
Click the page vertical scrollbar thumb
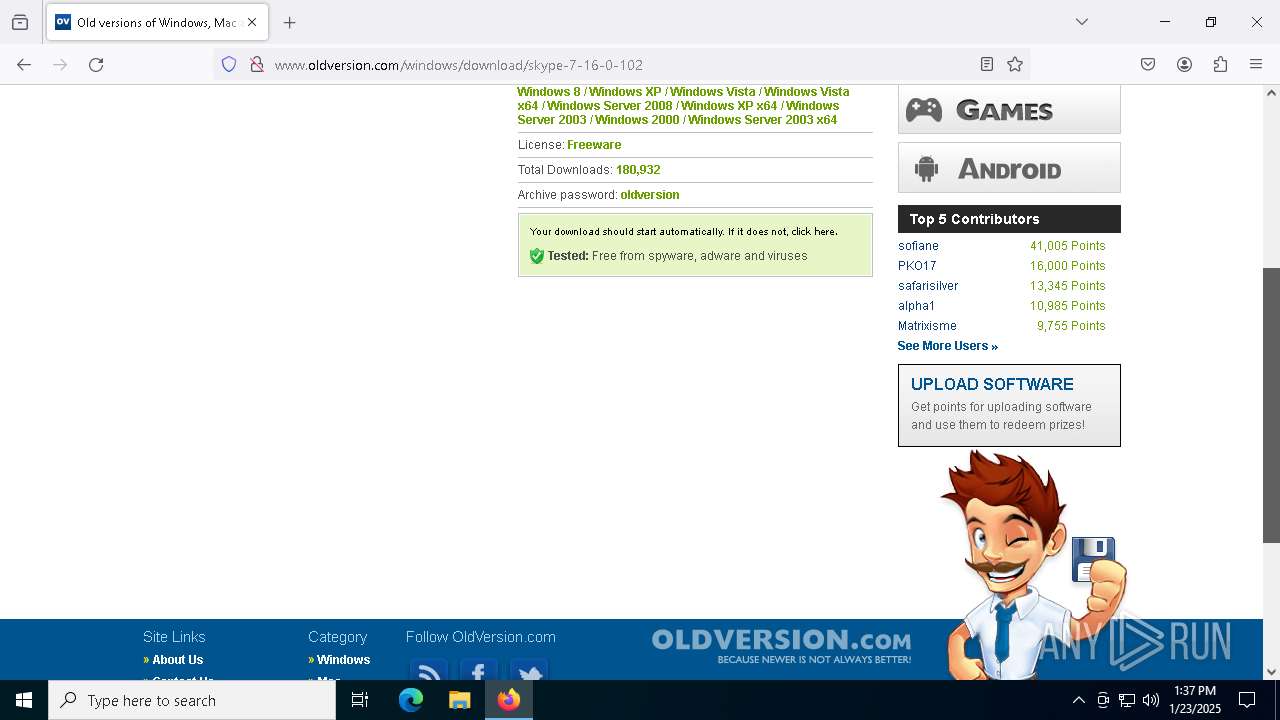click(x=1271, y=405)
